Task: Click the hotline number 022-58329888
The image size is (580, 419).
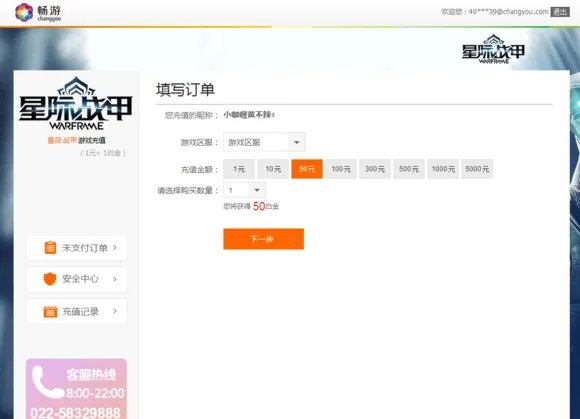Action: point(75,413)
